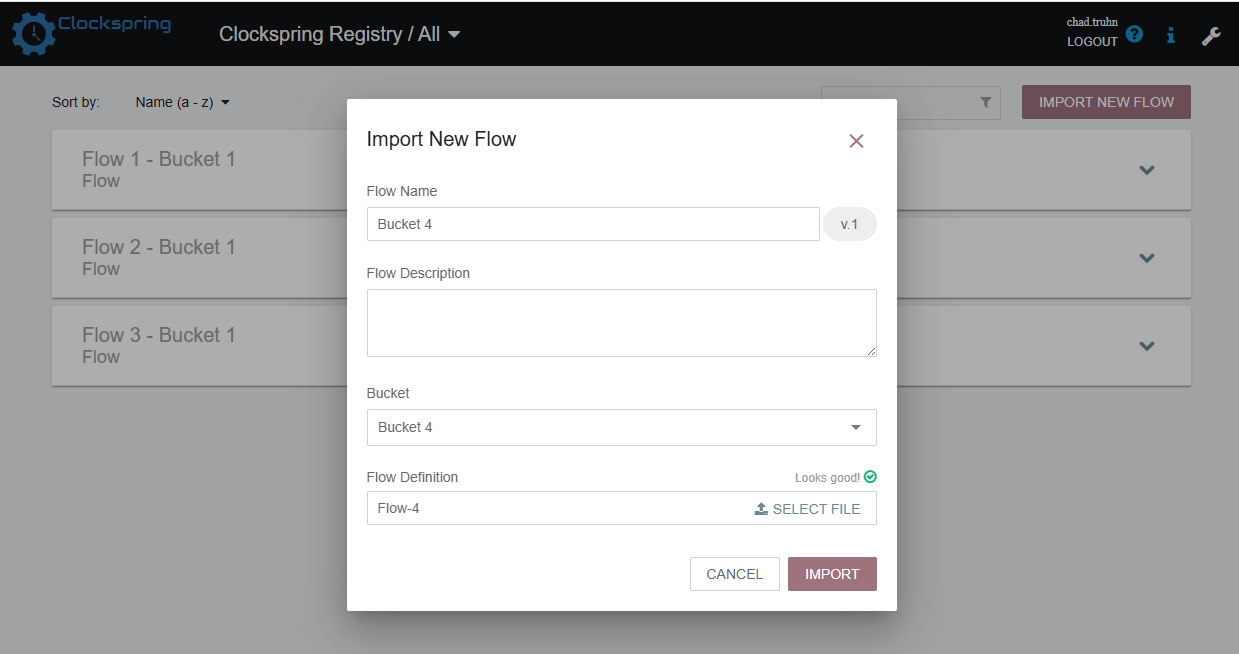Click into the Flow Description text area
The image size is (1239, 654).
coord(622,323)
